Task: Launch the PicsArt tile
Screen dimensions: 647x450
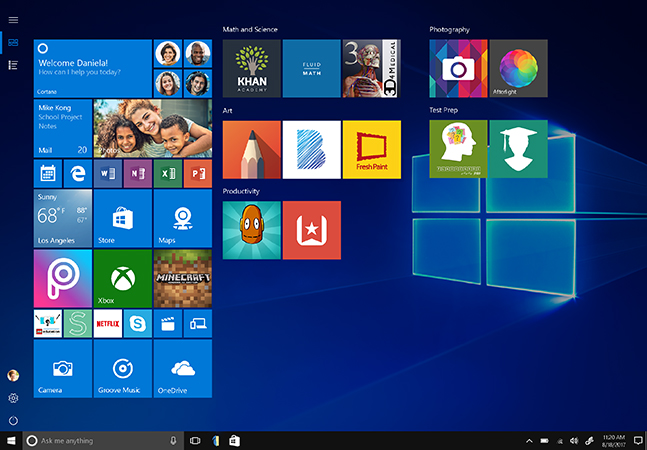Action: coord(63,278)
